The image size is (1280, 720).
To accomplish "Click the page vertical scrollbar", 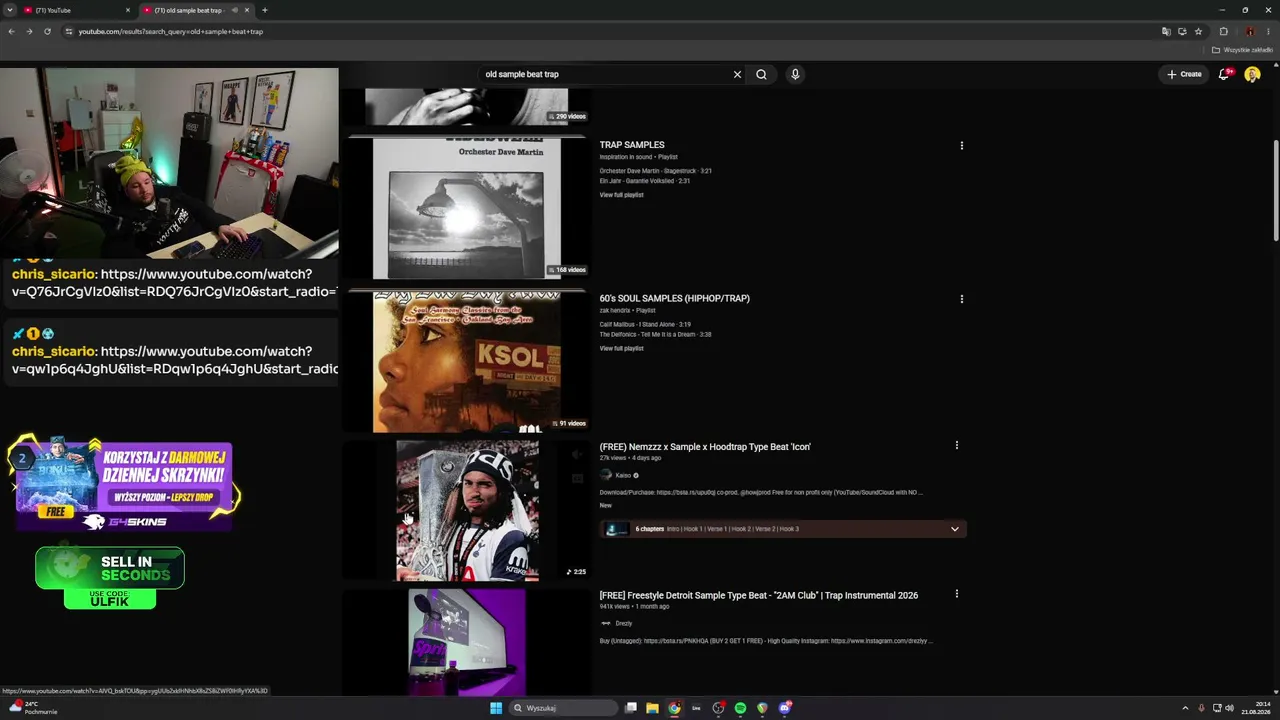I will pos(1276,190).
